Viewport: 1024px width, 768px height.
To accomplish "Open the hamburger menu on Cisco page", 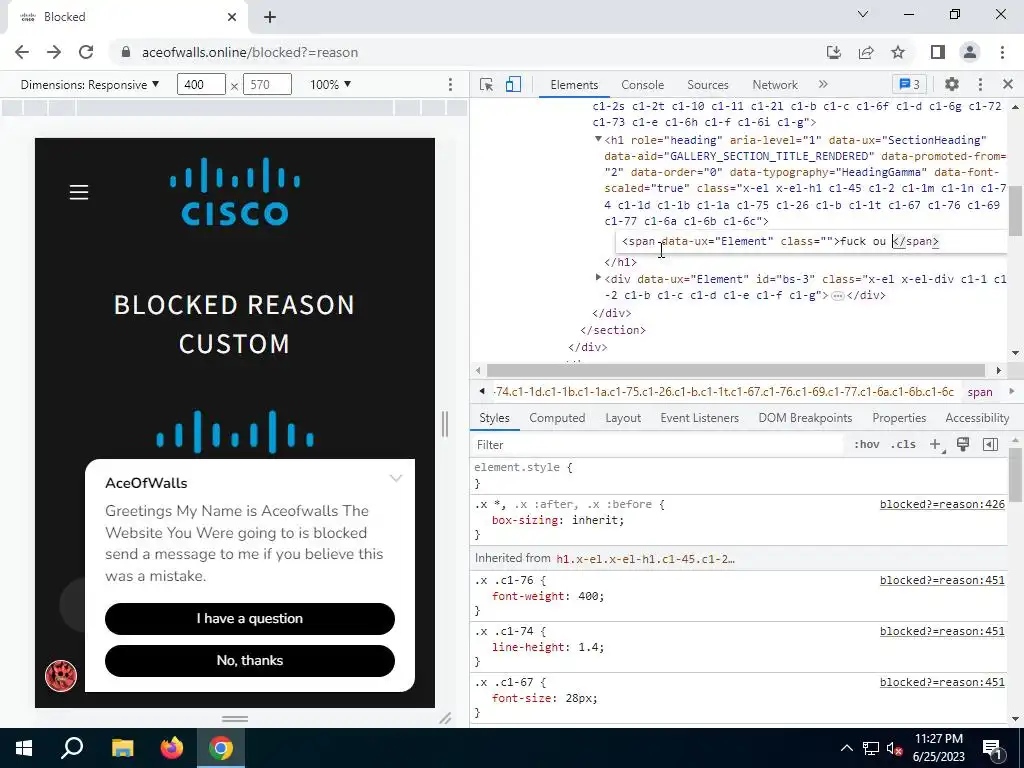I will [79, 192].
